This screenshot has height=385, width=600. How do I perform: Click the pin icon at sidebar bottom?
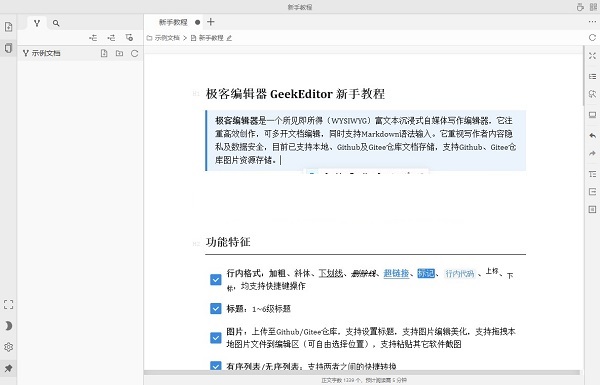pyautogui.click(x=8, y=368)
